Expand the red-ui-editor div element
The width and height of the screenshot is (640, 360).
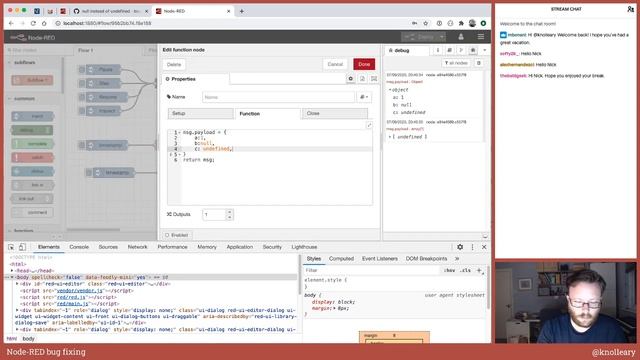point(17,284)
